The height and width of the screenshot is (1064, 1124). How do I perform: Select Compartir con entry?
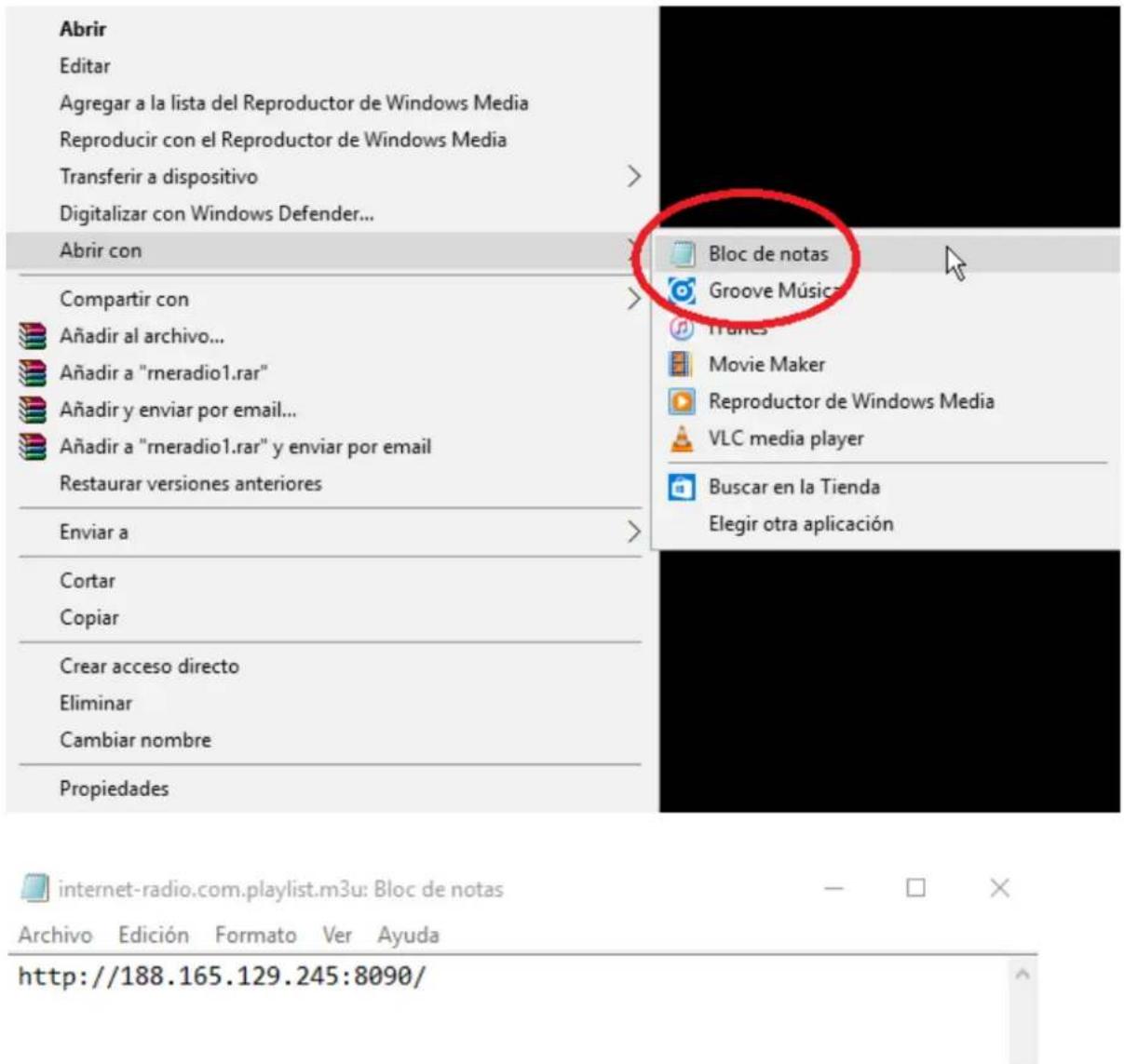[124, 299]
